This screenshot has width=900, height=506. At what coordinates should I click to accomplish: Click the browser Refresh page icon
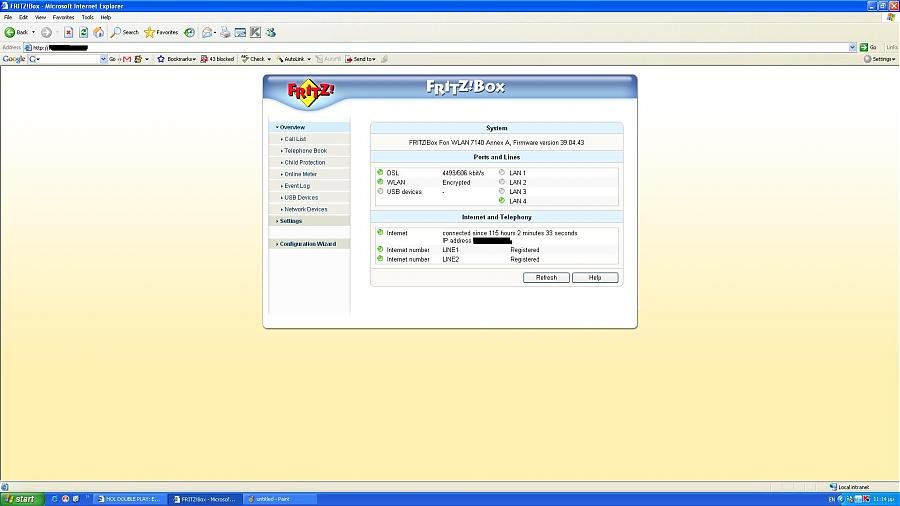click(x=84, y=32)
